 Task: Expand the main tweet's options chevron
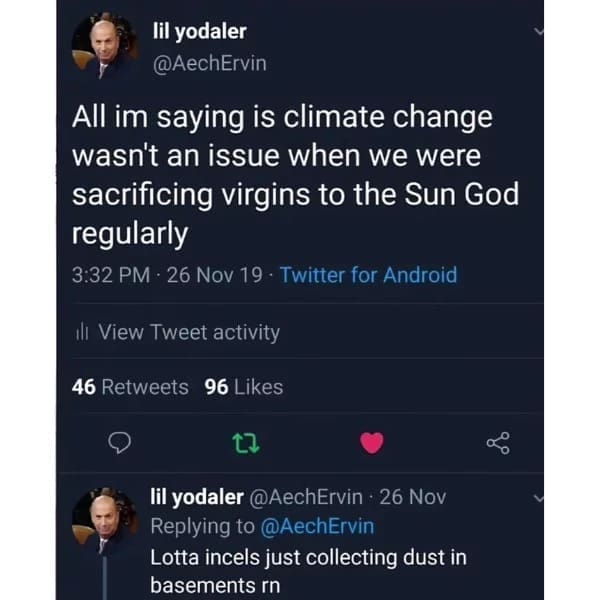point(540,31)
